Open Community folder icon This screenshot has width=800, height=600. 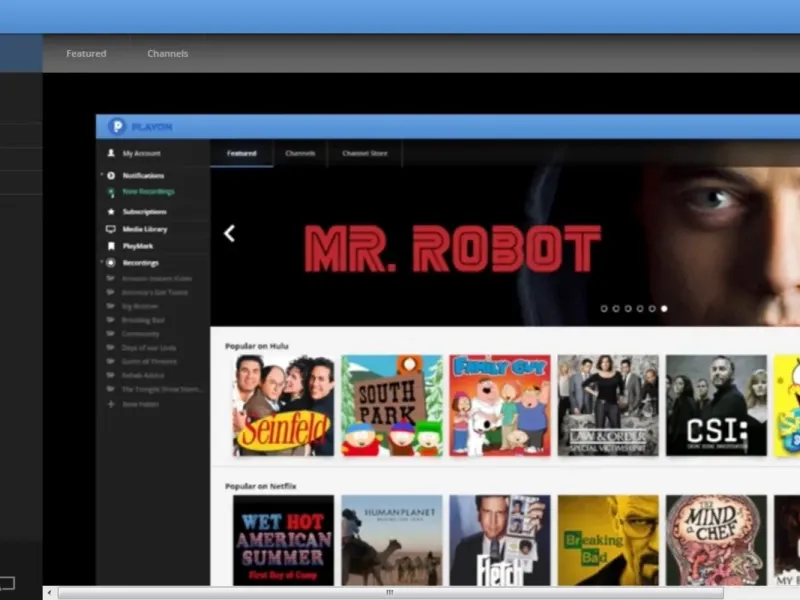[110, 334]
